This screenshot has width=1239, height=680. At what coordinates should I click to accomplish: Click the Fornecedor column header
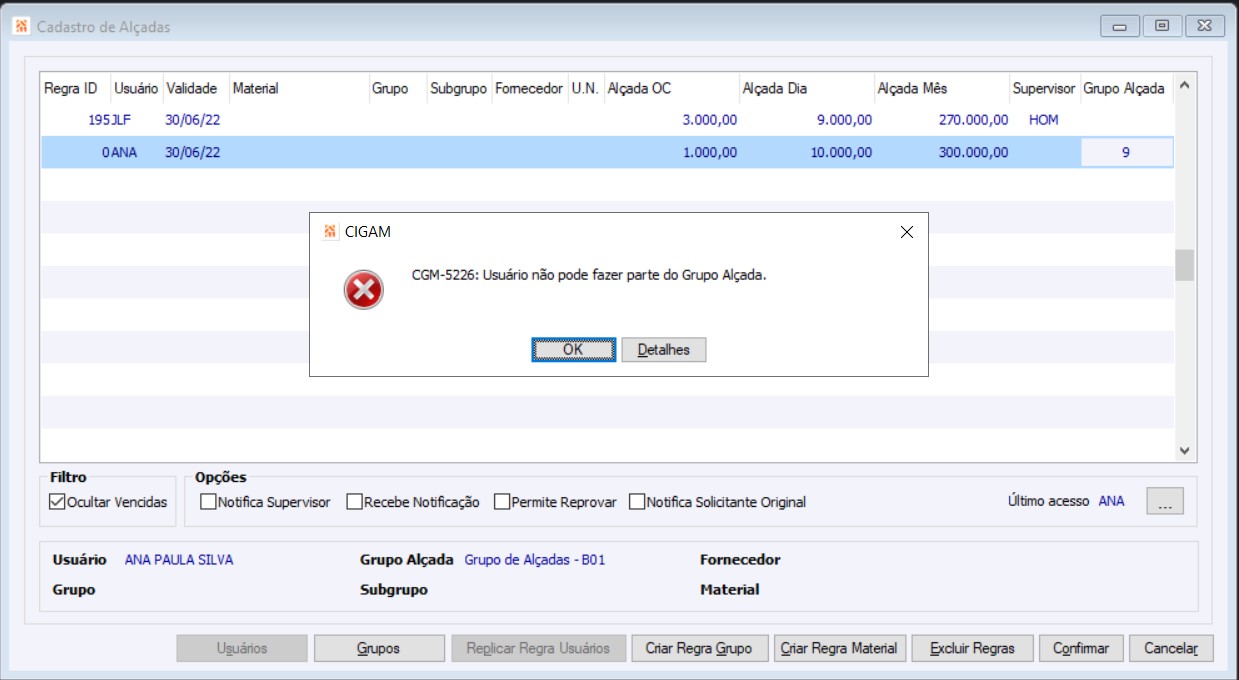pyautogui.click(x=529, y=89)
